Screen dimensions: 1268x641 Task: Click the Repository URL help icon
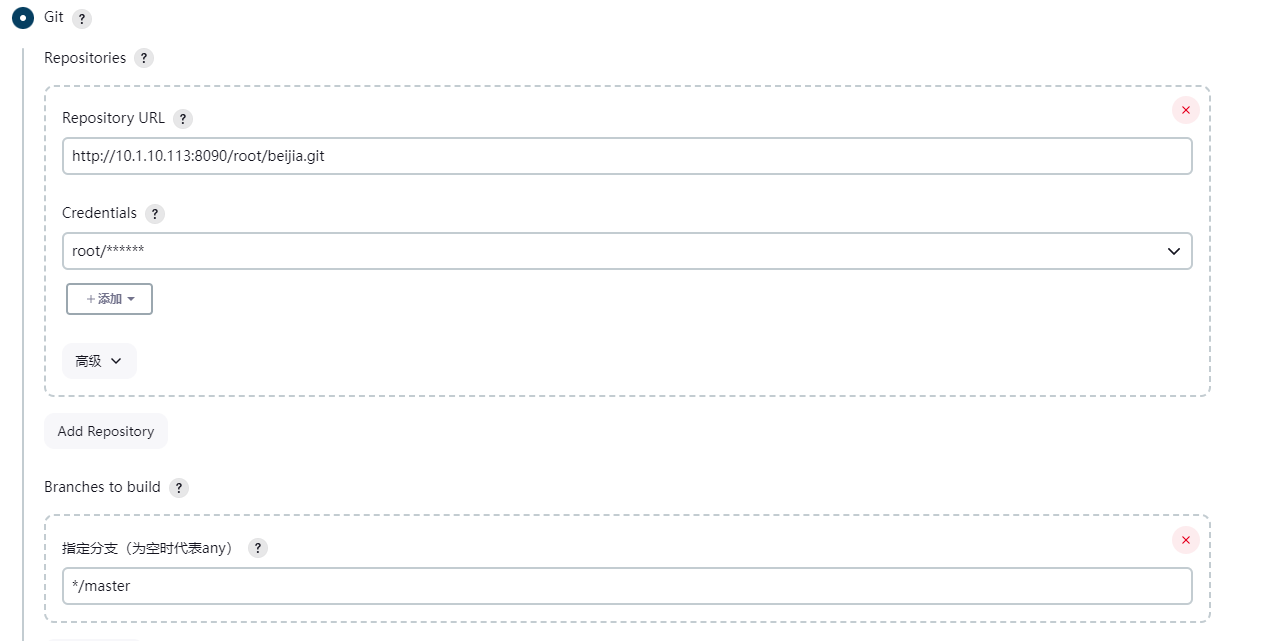click(182, 119)
